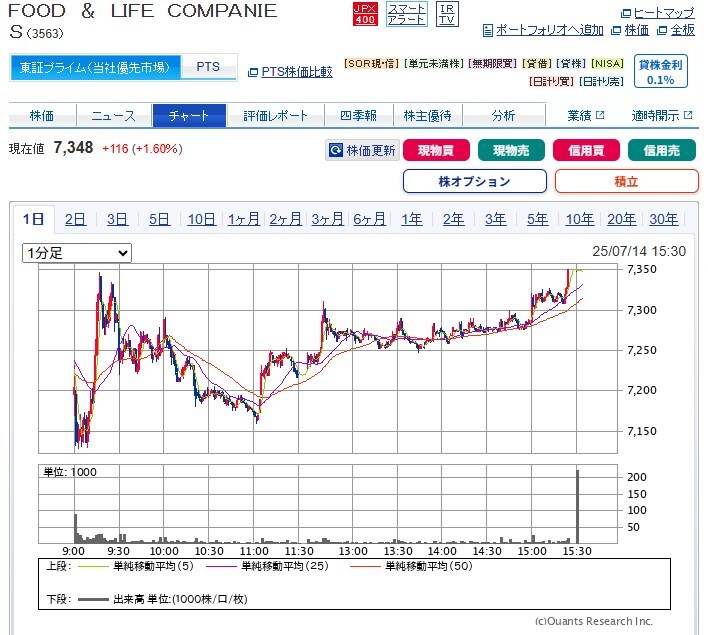Viewport: 708px width, 635px height.
Task: Open the 評価レポート tab
Action: pyautogui.click(x=275, y=116)
